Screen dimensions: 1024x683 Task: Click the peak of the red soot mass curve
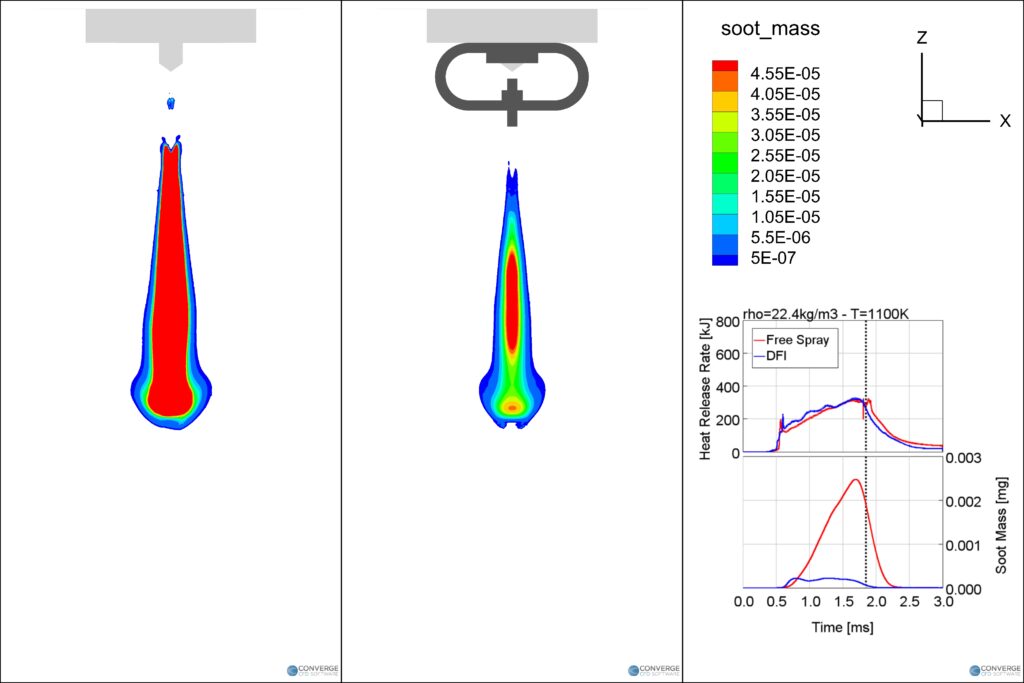pos(856,479)
